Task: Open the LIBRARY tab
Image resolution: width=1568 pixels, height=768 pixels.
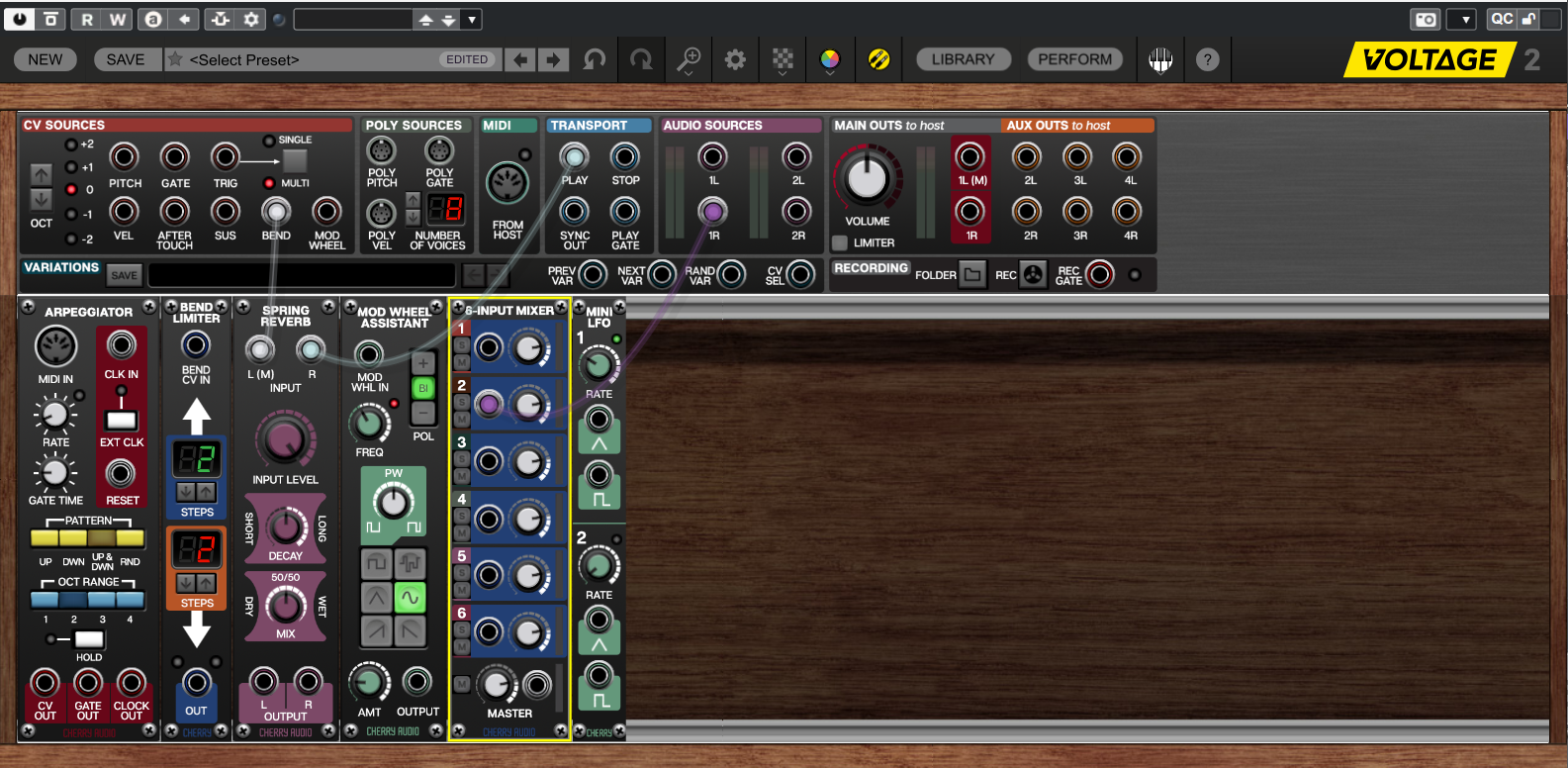Action: pos(963,59)
